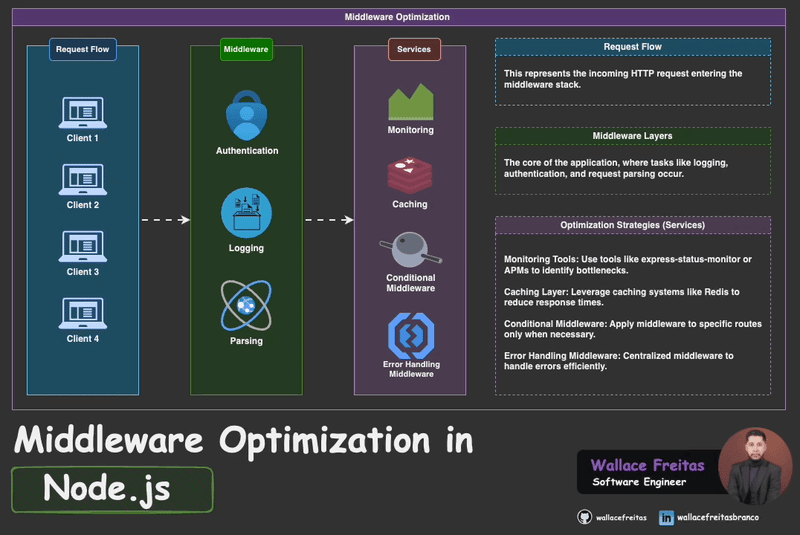Viewport: 800px width, 535px height.
Task: Click the 'Conditional Middleware' label under the pan
Action: 411,283
